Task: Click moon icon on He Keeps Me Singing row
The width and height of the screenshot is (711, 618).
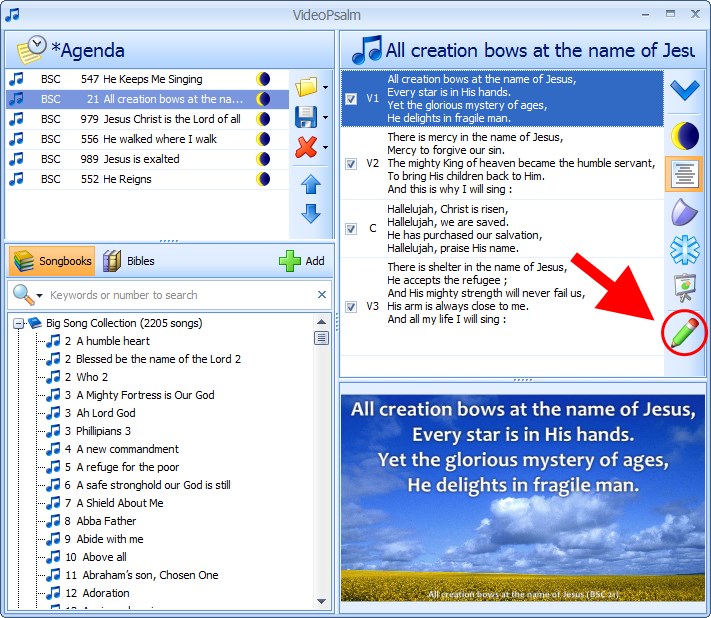Action: click(263, 79)
